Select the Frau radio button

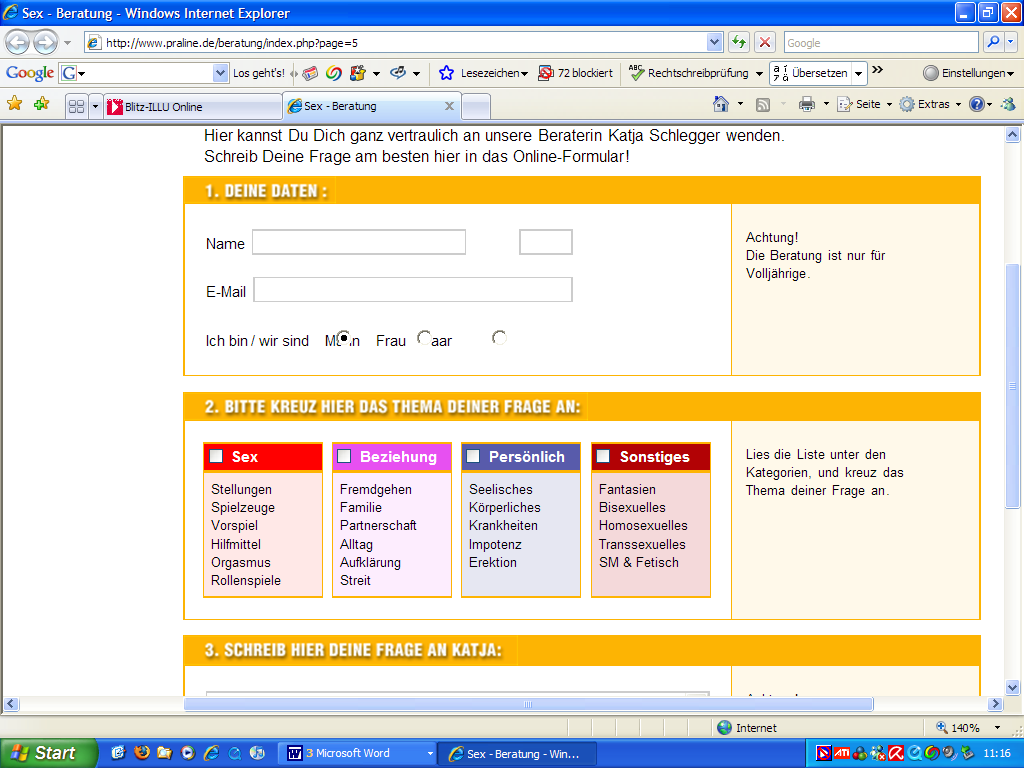(x=424, y=338)
